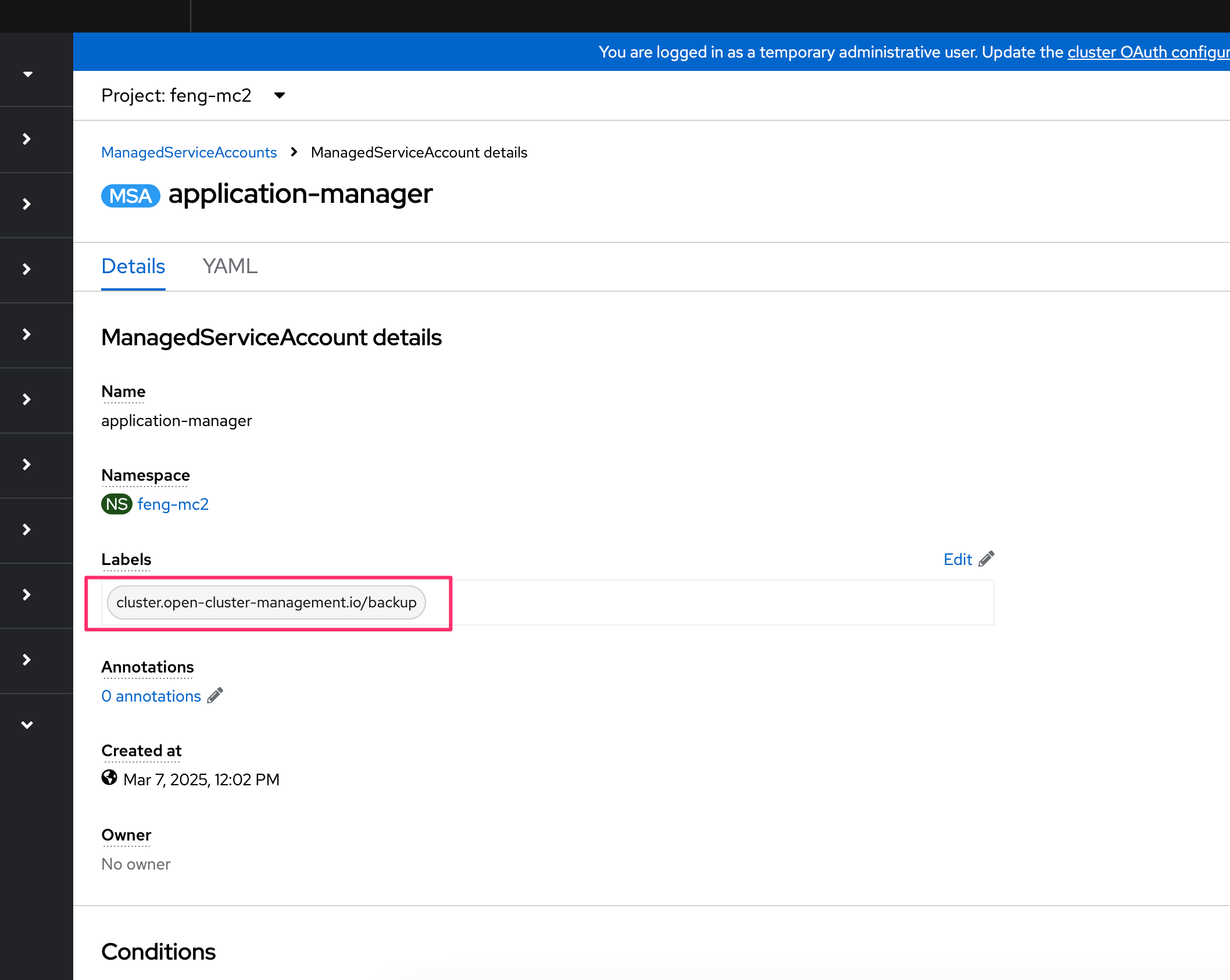Select the Details tab

[133, 266]
